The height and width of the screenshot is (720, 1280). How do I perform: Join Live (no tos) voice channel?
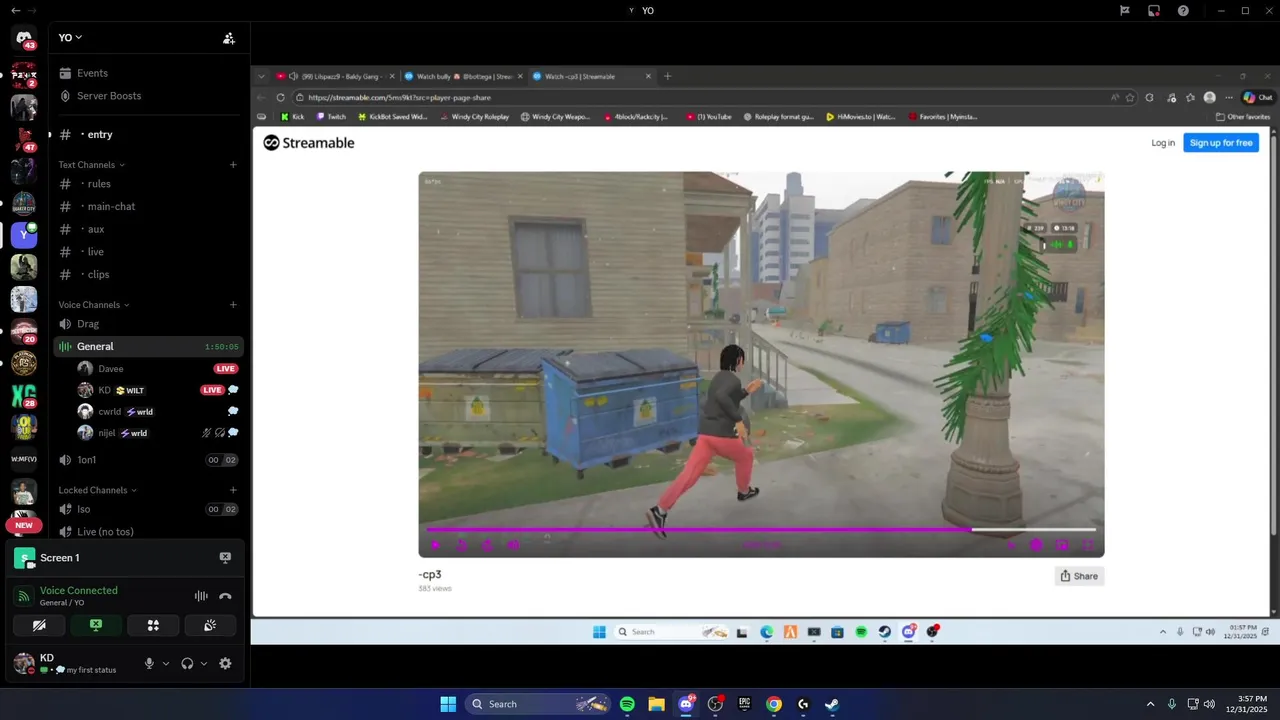pyautogui.click(x=148, y=532)
